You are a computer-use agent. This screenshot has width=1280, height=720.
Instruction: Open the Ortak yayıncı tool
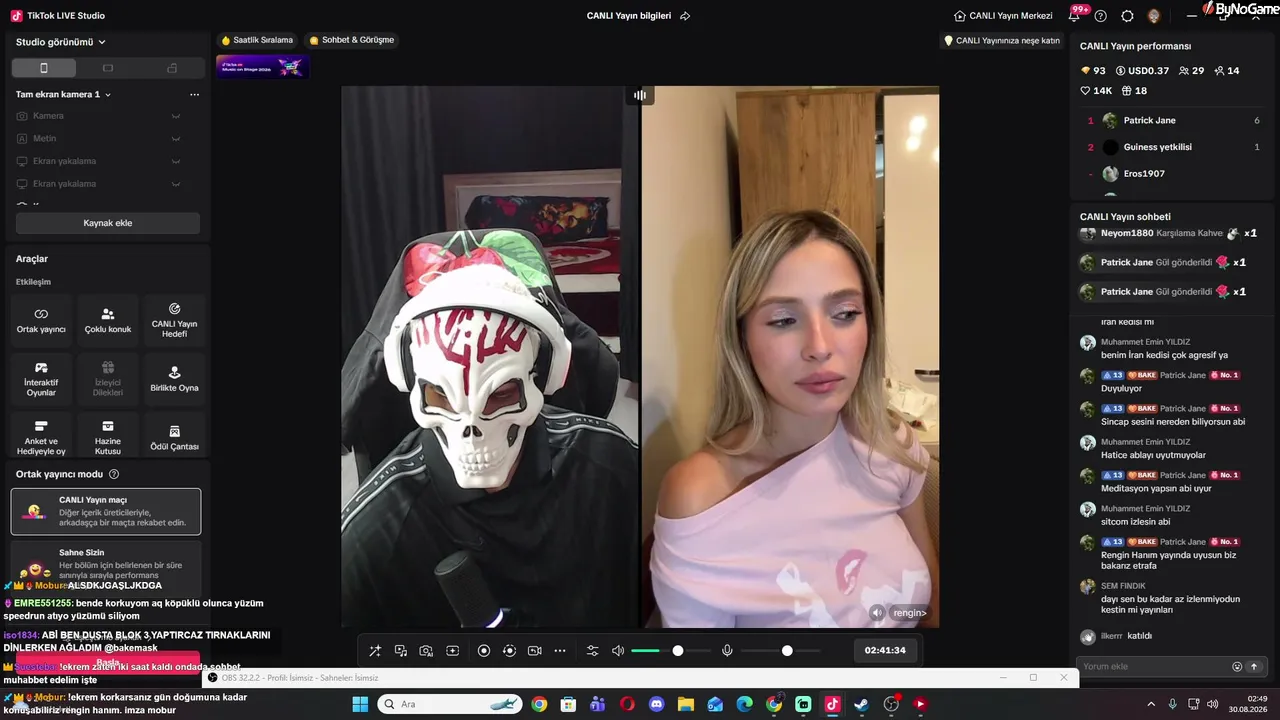pos(41,320)
